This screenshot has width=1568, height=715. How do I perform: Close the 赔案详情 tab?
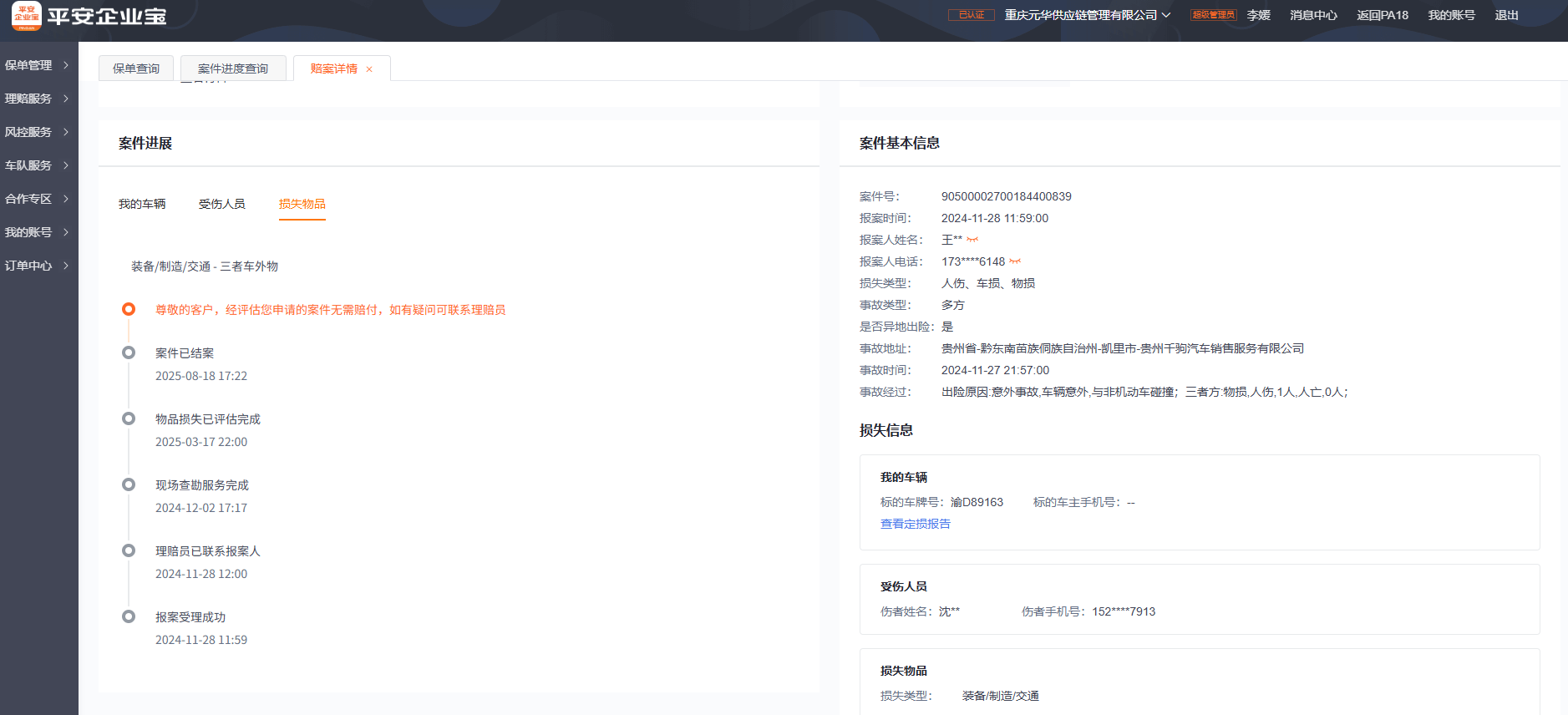point(369,69)
